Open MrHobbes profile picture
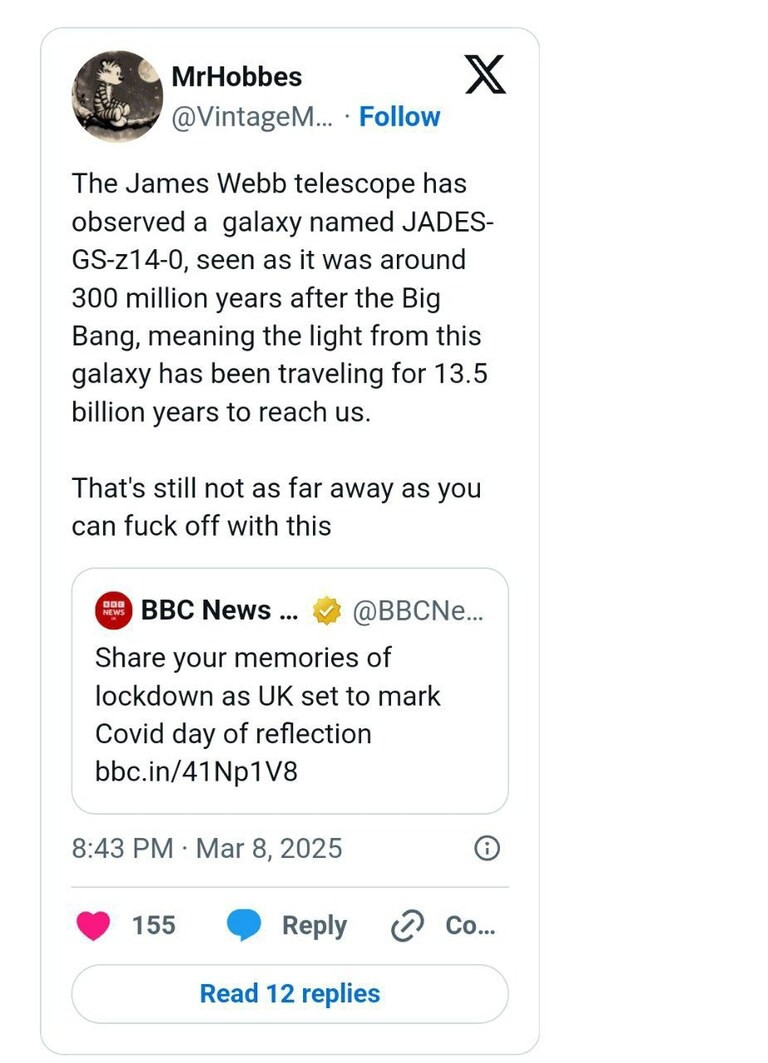The height and width of the screenshot is (1063, 768). point(116,96)
